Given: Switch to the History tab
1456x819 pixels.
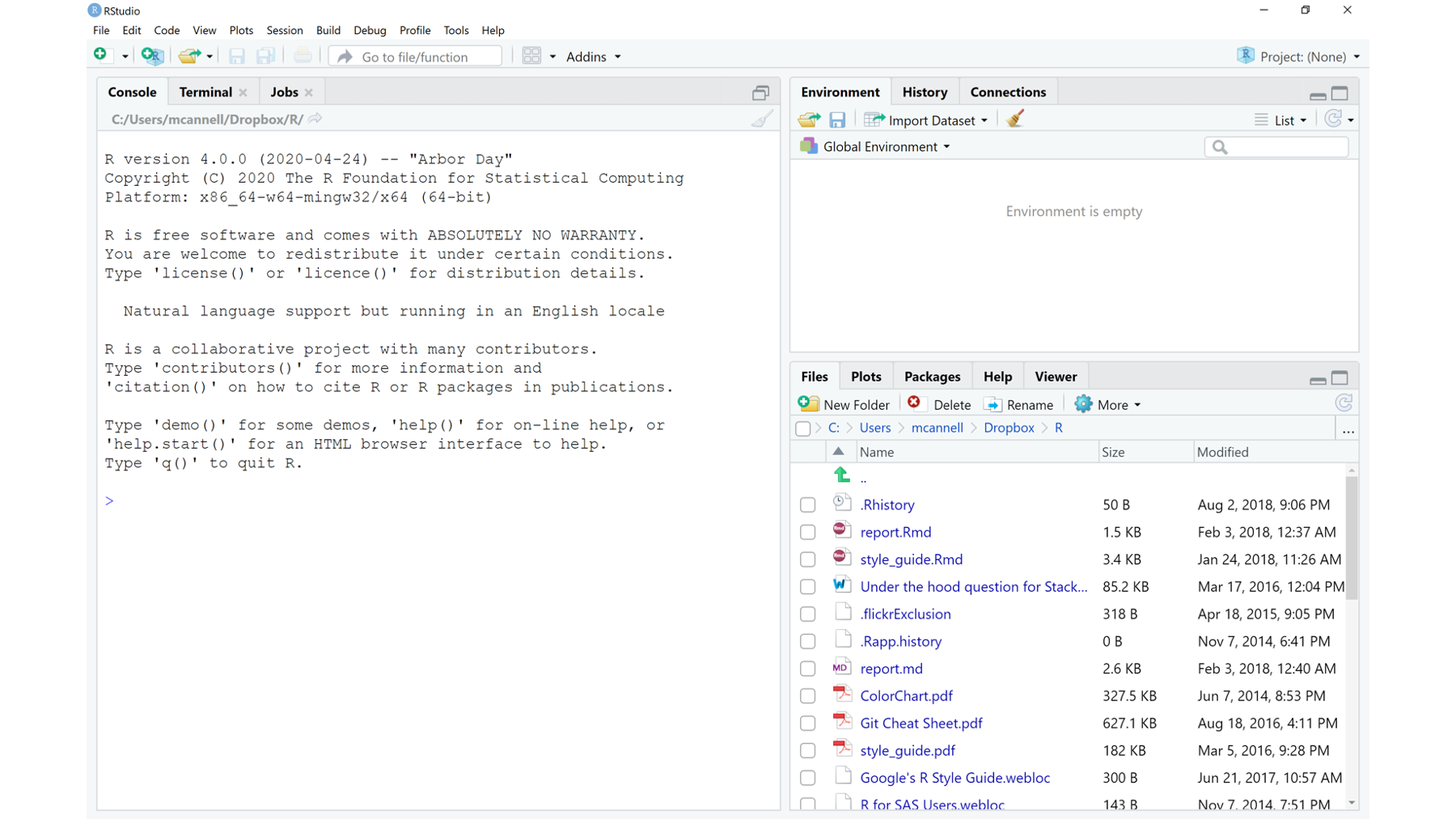Looking at the screenshot, I should 925,92.
